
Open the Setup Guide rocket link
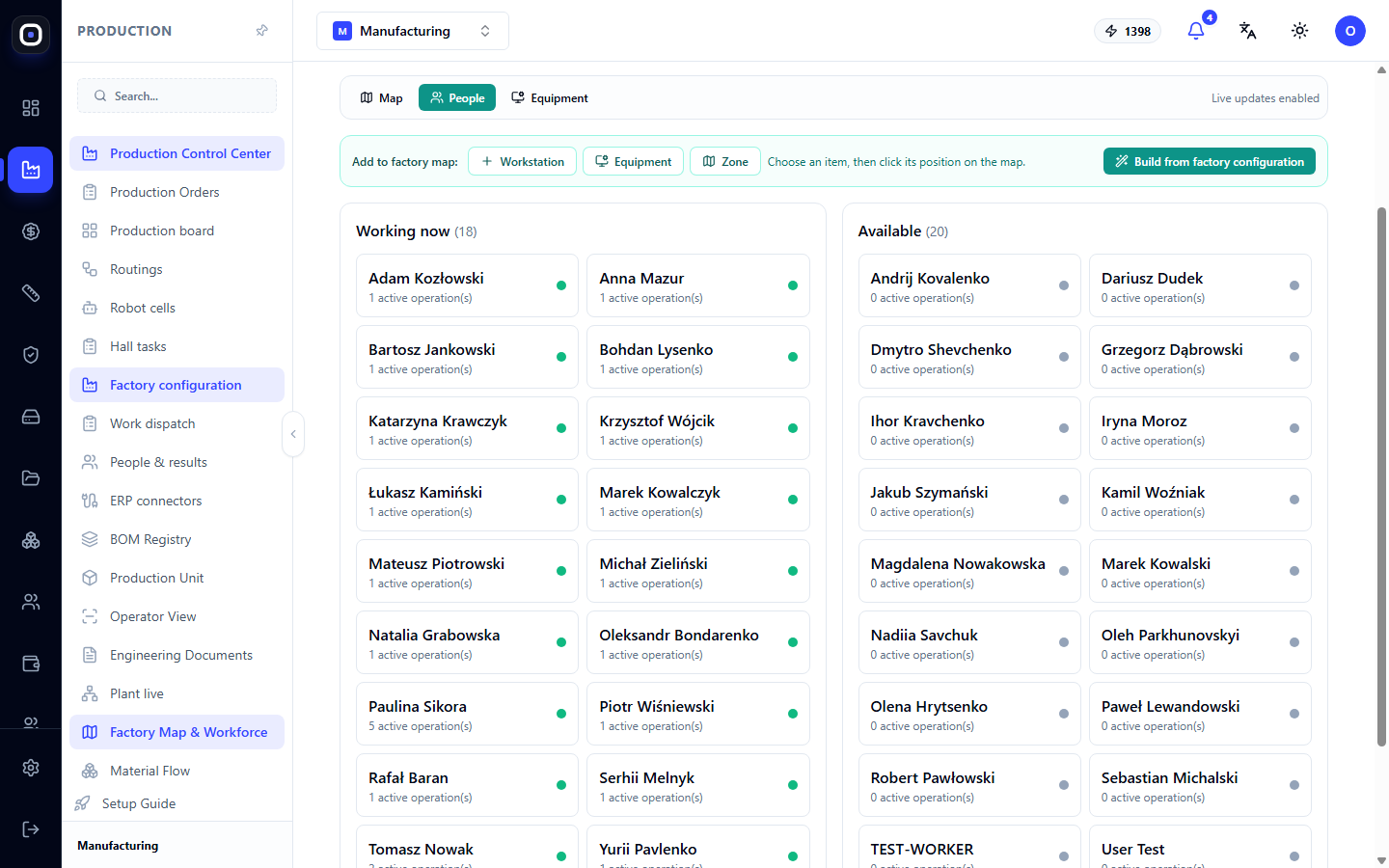tap(125, 803)
